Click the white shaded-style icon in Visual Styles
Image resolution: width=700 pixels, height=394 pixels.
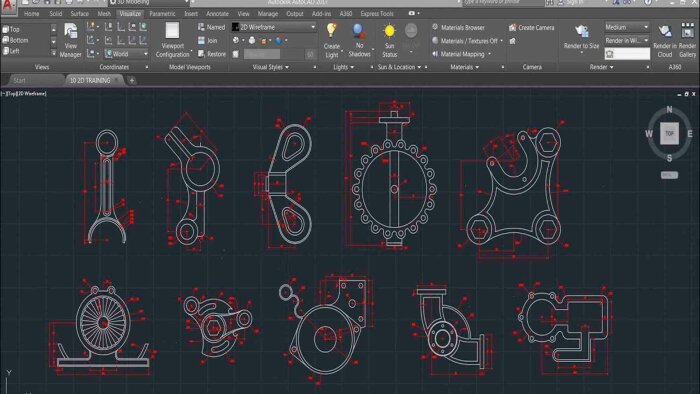(252, 41)
